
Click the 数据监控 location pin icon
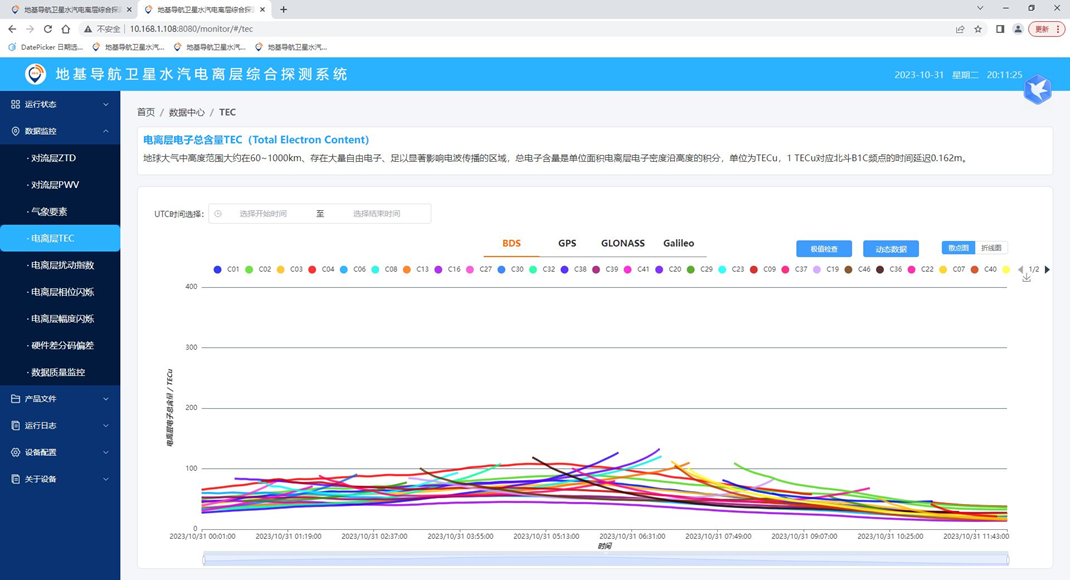pyautogui.click(x=16, y=131)
